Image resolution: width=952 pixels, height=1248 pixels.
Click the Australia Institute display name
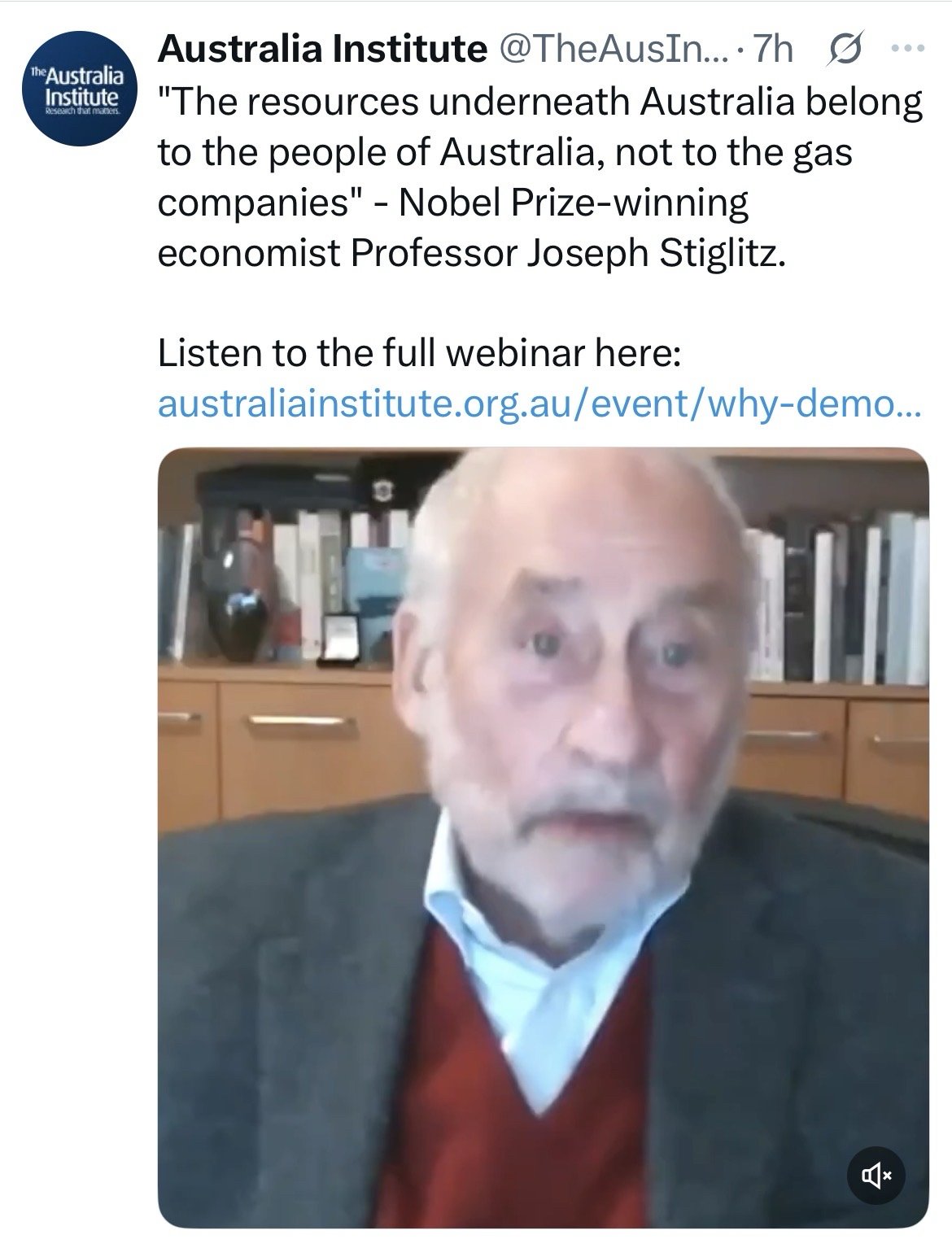[321, 50]
